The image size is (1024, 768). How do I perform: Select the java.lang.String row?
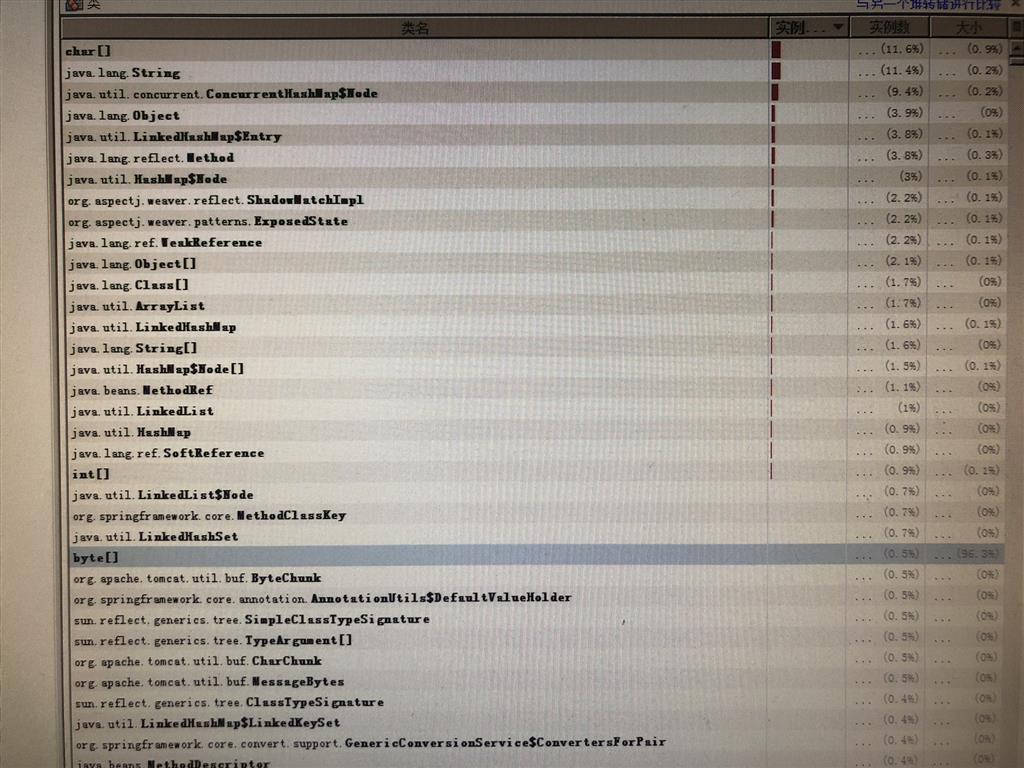click(x=536, y=72)
